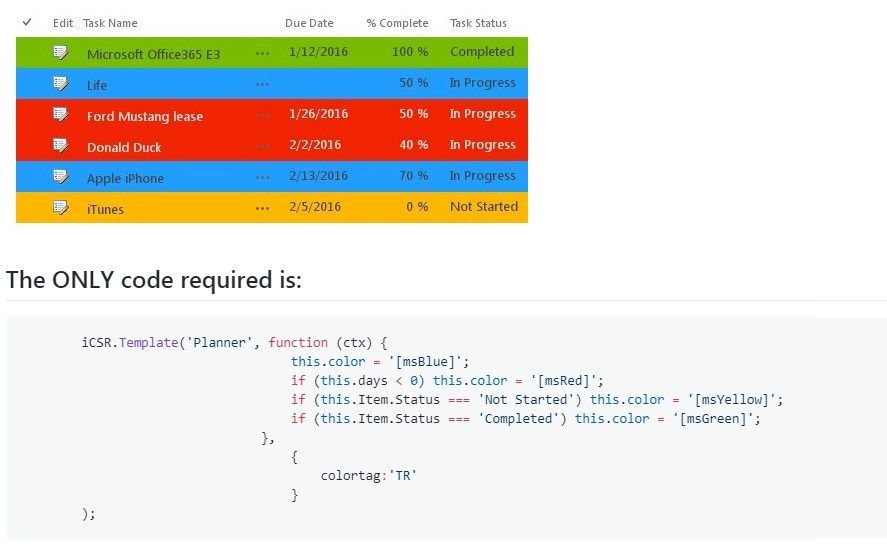The width and height of the screenshot is (887, 545).
Task: Click the 70 % complete value
Action: coord(414,176)
